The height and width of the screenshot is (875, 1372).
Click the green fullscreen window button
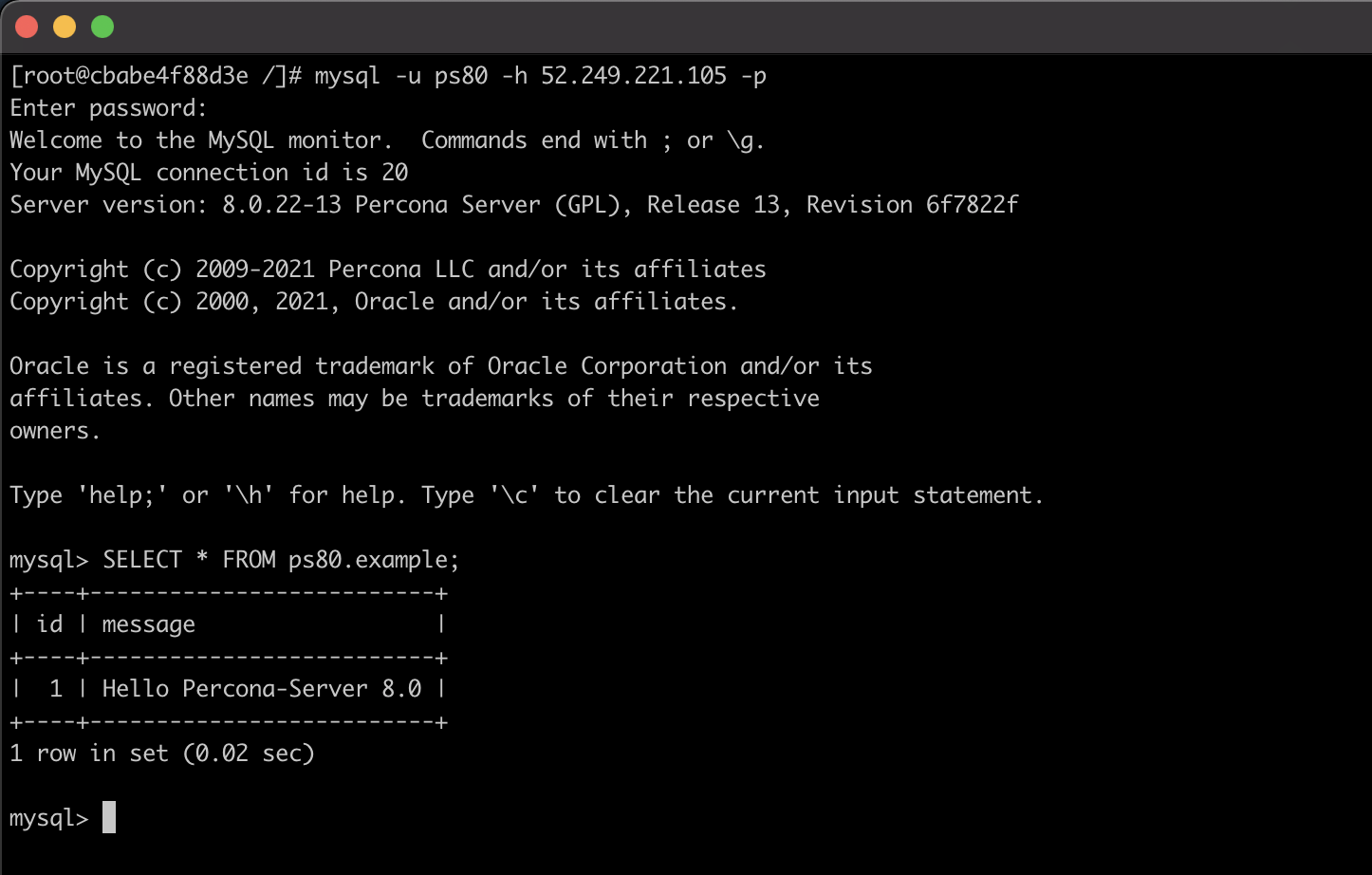pyautogui.click(x=102, y=26)
